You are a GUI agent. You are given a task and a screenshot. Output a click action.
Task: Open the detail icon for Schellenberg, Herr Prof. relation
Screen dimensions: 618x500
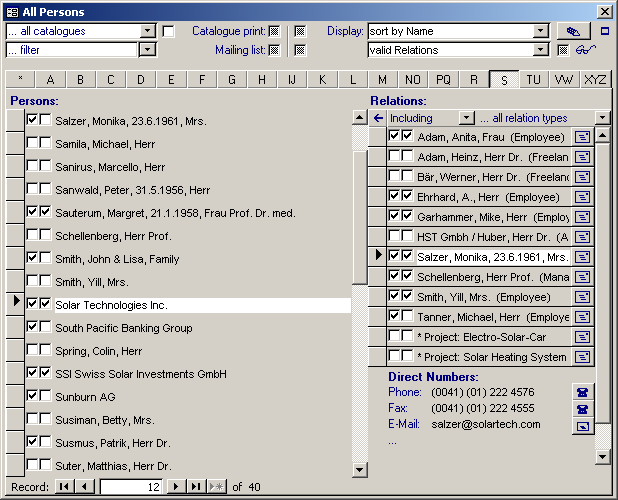[582, 276]
